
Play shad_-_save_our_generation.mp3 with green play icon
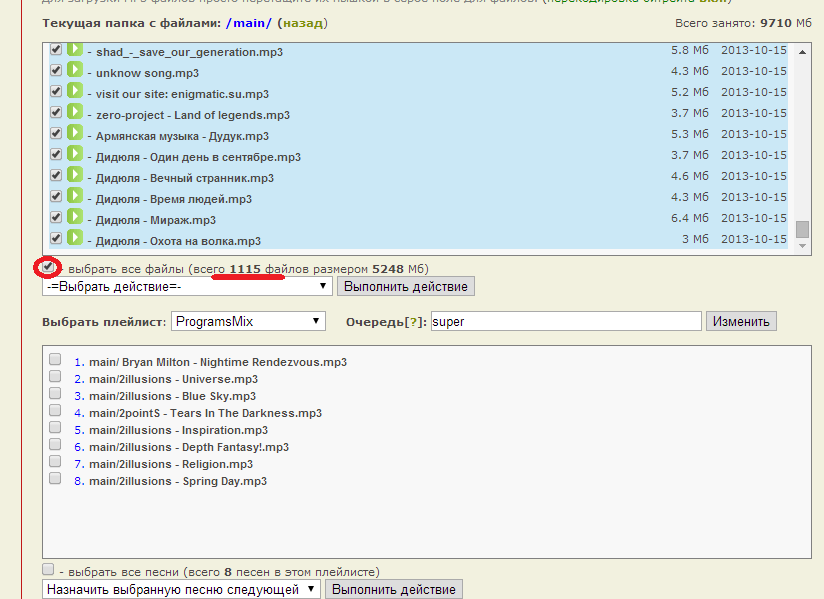(74, 50)
